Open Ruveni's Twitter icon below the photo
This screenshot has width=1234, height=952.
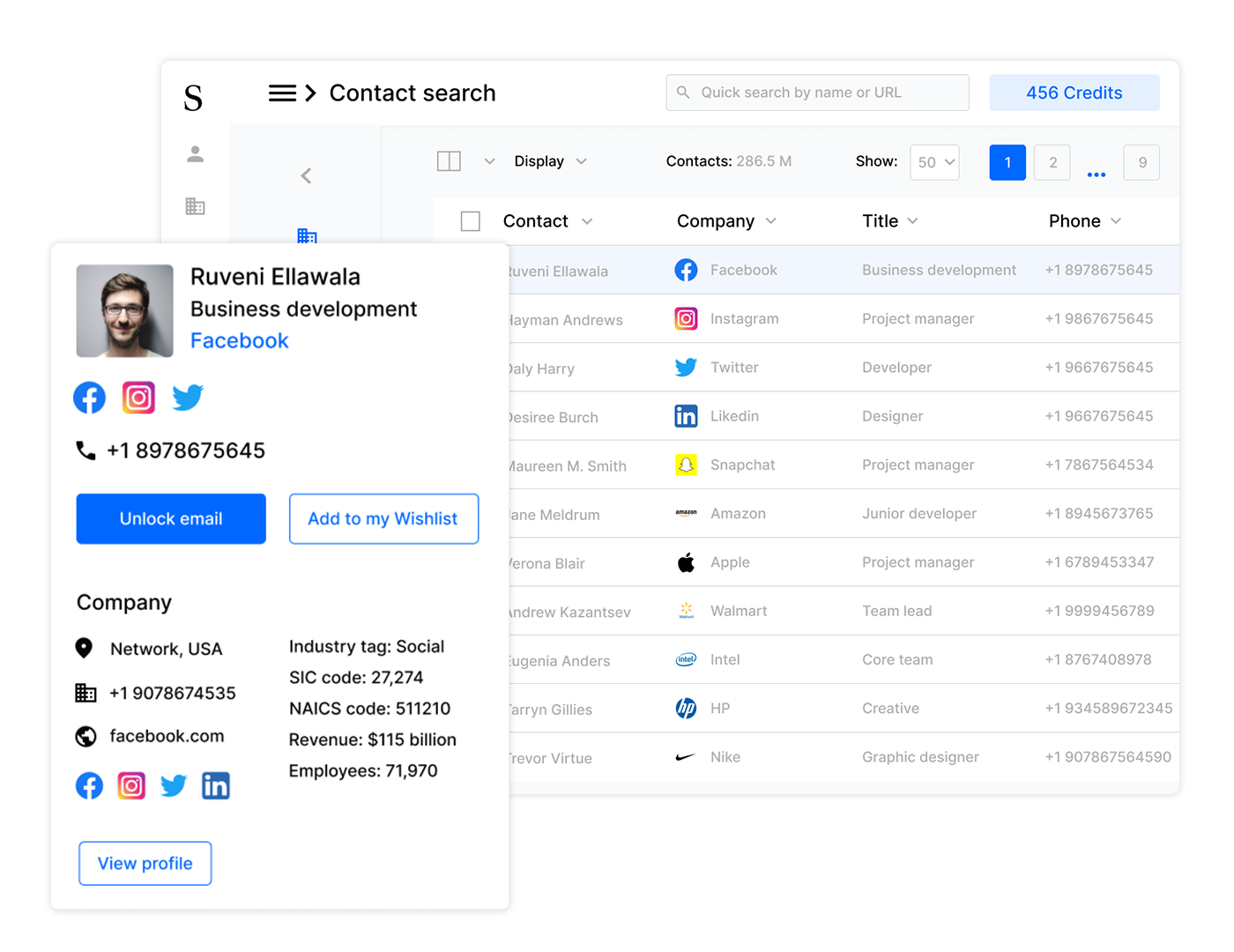[x=188, y=398]
